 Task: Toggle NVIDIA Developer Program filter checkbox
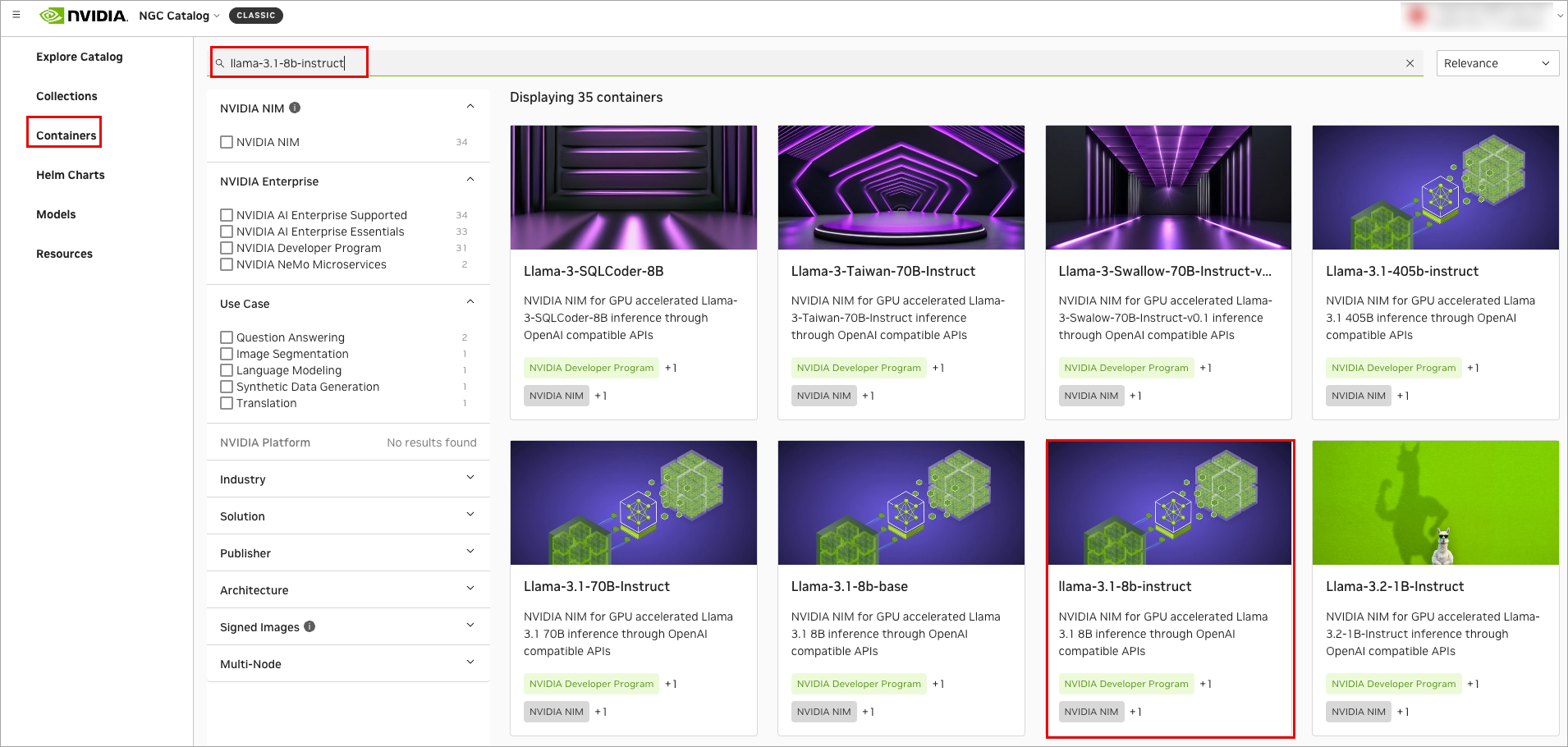[227, 248]
